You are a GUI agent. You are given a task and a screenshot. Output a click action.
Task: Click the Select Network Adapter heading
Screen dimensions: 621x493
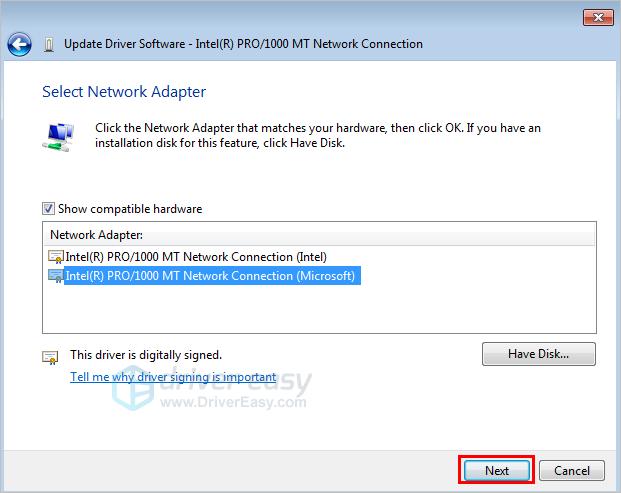pos(124,92)
